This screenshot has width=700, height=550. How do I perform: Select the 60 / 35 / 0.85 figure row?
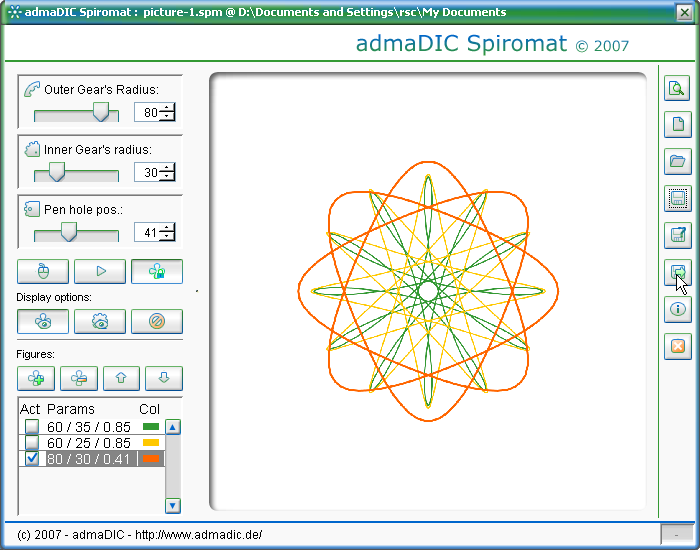92,427
